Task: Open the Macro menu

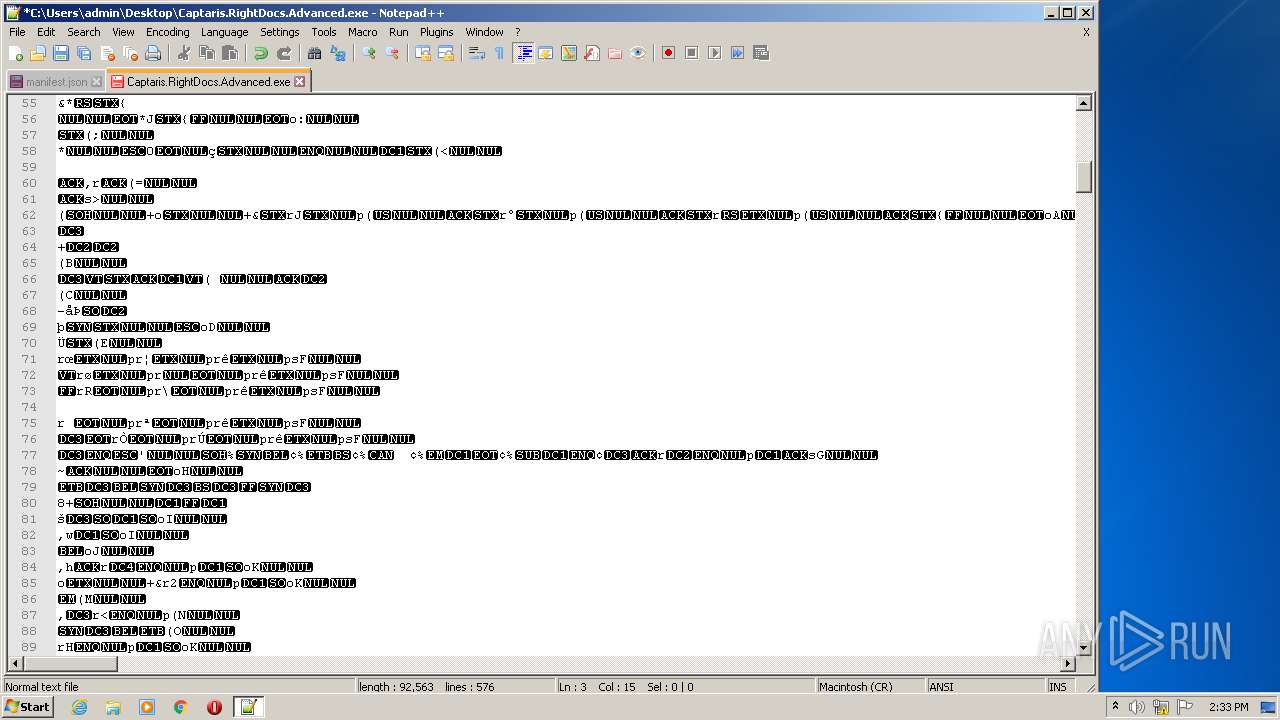Action: click(x=363, y=32)
